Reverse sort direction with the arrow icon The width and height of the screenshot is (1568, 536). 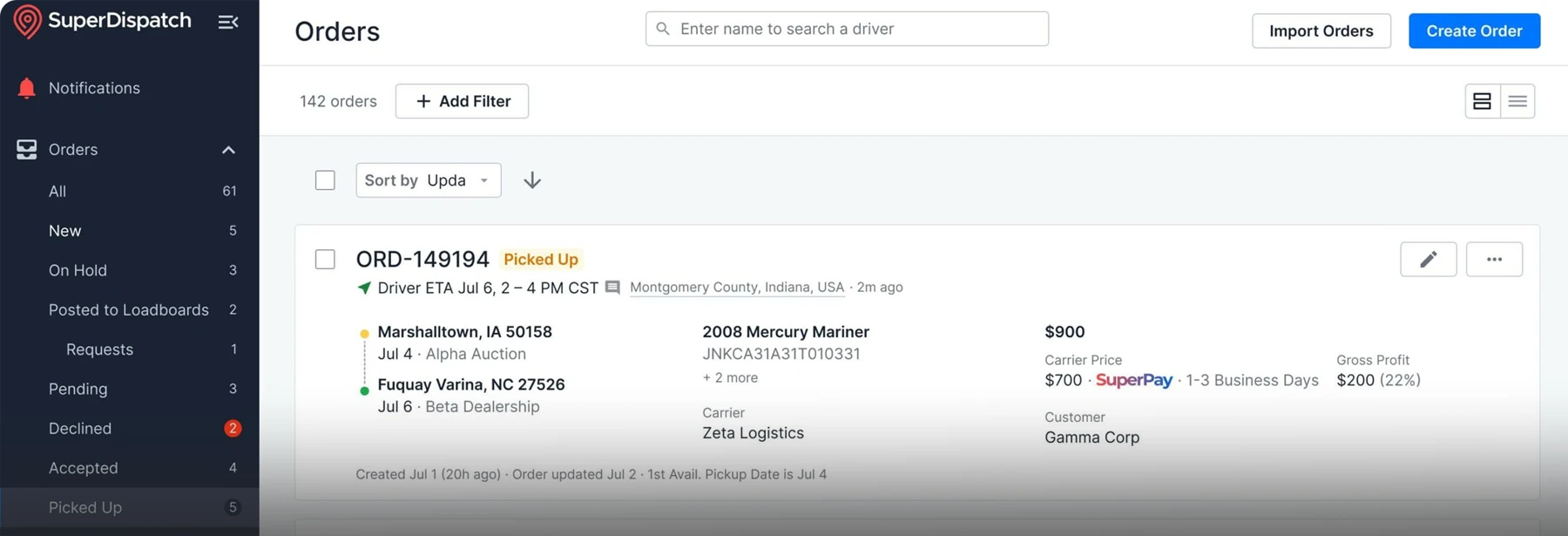(532, 180)
